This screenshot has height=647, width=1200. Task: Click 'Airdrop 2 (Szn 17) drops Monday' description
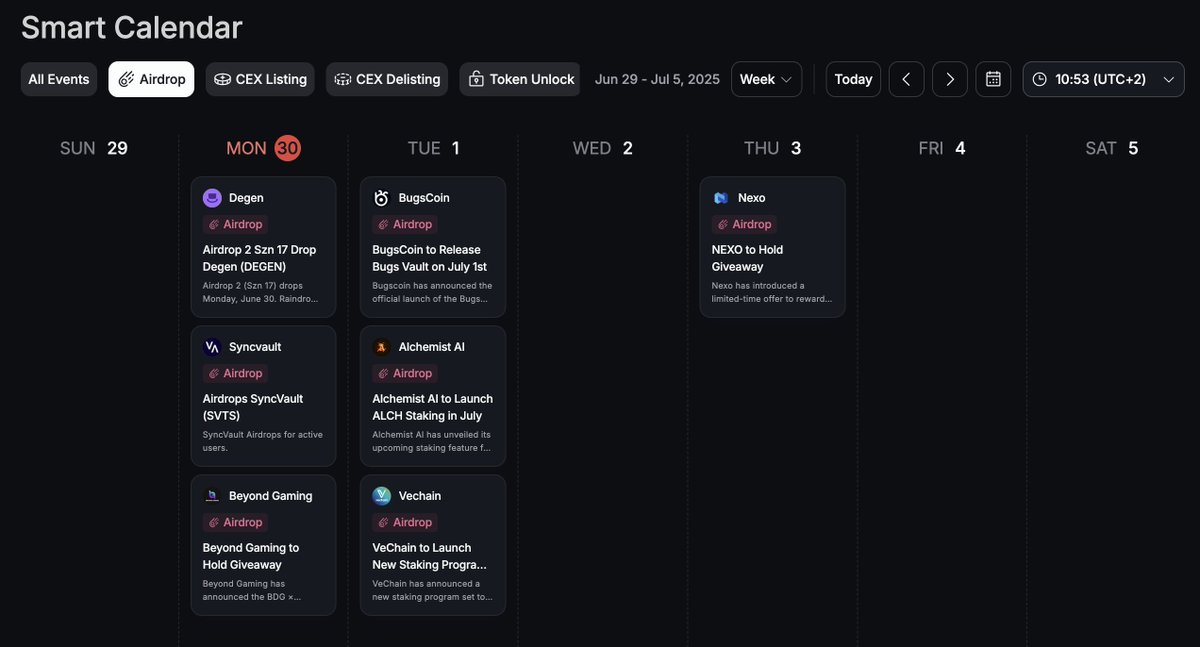[x=261, y=292]
